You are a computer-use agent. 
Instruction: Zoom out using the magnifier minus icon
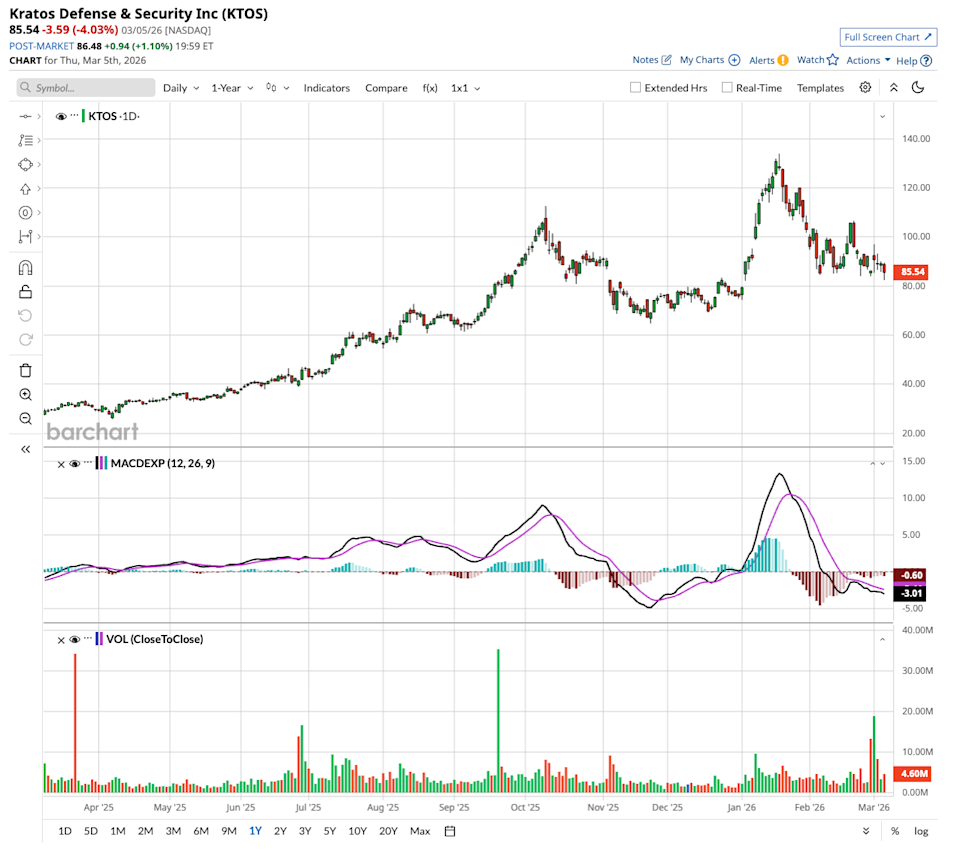(x=26, y=418)
